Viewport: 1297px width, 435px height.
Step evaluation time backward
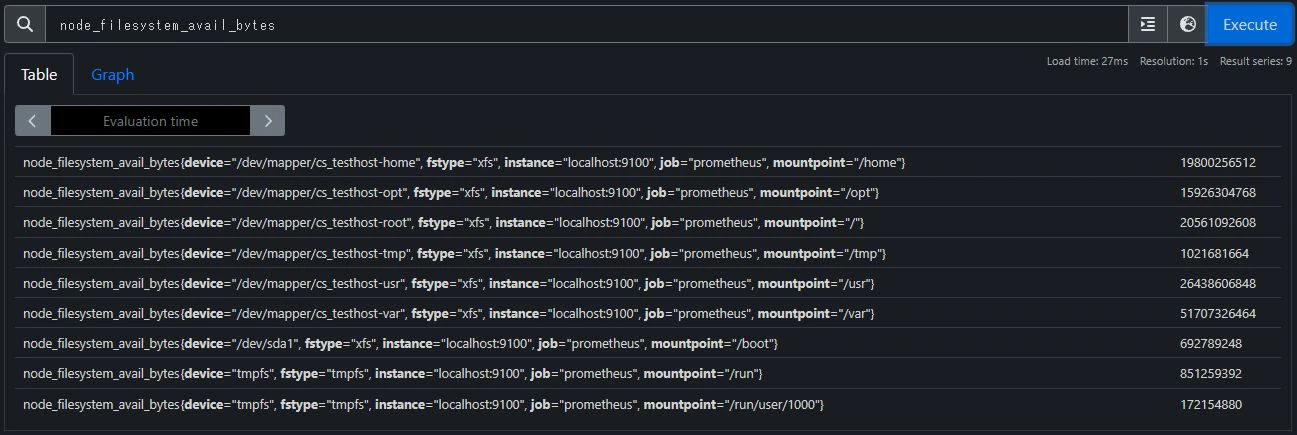(x=32, y=121)
